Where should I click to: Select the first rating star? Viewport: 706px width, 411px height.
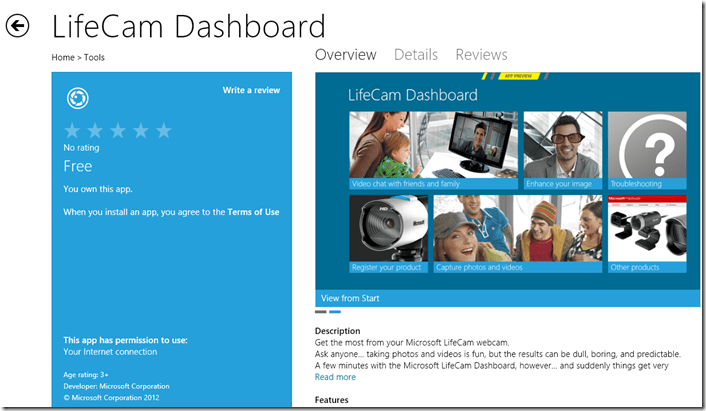pos(72,131)
